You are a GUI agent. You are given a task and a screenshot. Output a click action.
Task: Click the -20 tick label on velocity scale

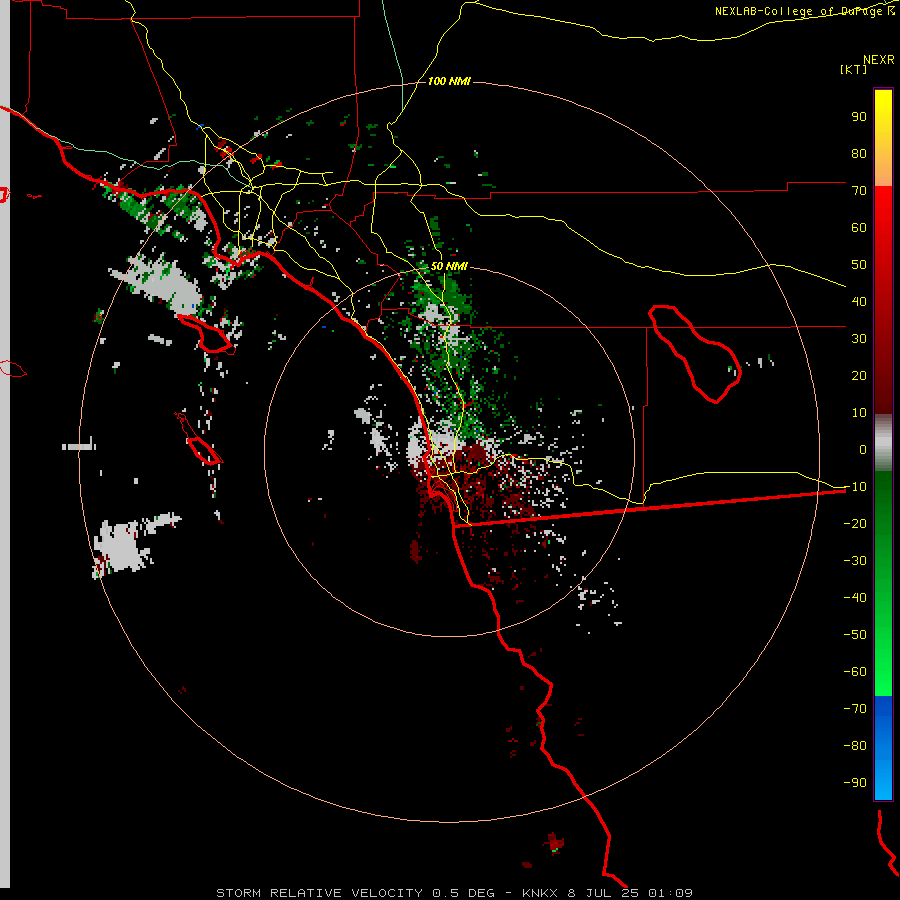pos(855,523)
